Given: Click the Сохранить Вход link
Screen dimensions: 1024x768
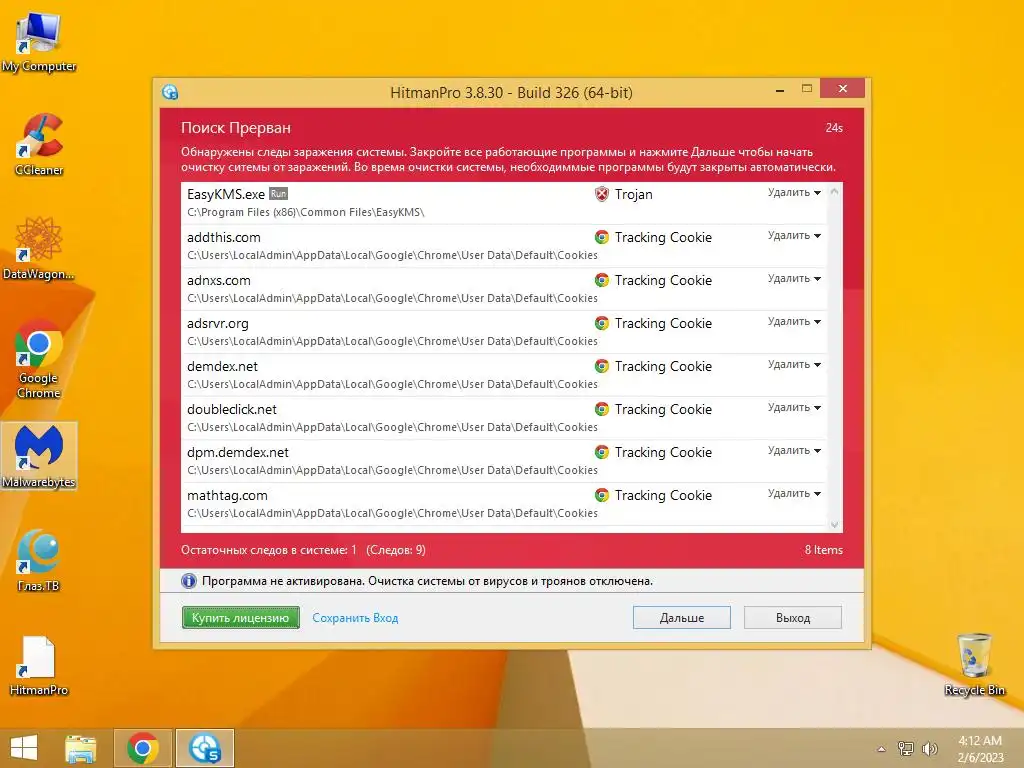Looking at the screenshot, I should pos(355,618).
